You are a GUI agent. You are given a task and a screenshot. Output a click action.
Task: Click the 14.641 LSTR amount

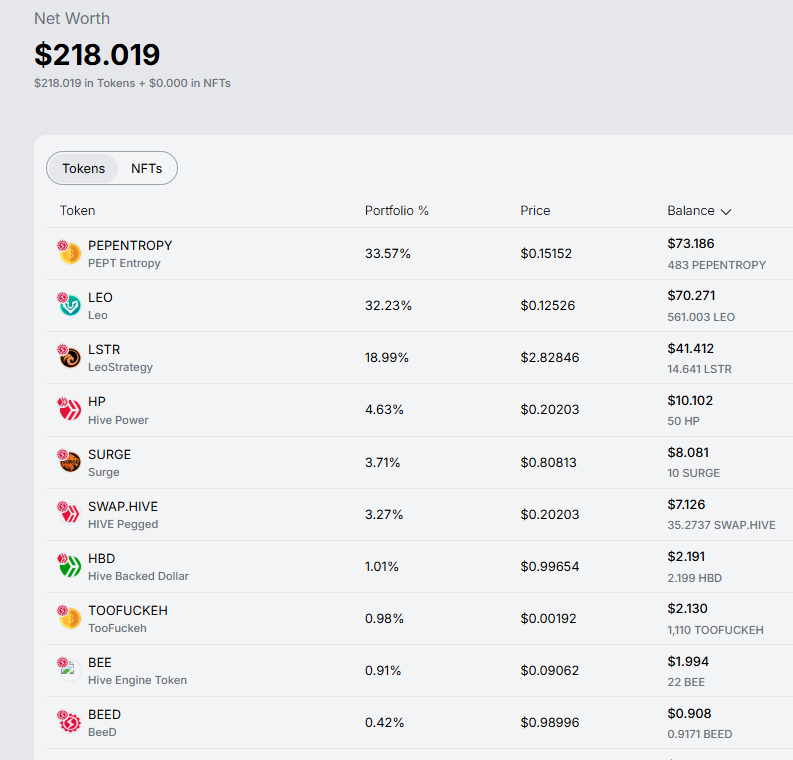point(699,370)
